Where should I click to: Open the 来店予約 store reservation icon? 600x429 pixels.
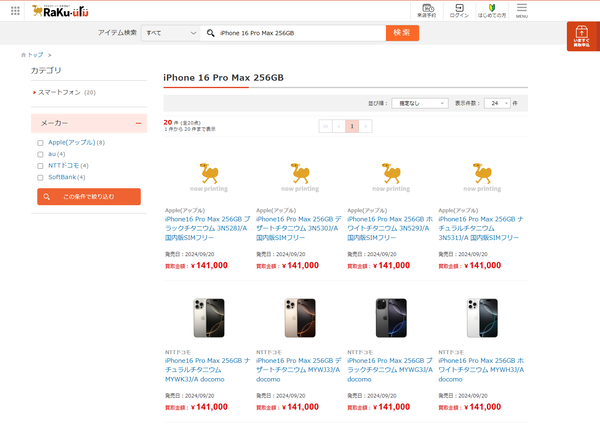point(428,11)
